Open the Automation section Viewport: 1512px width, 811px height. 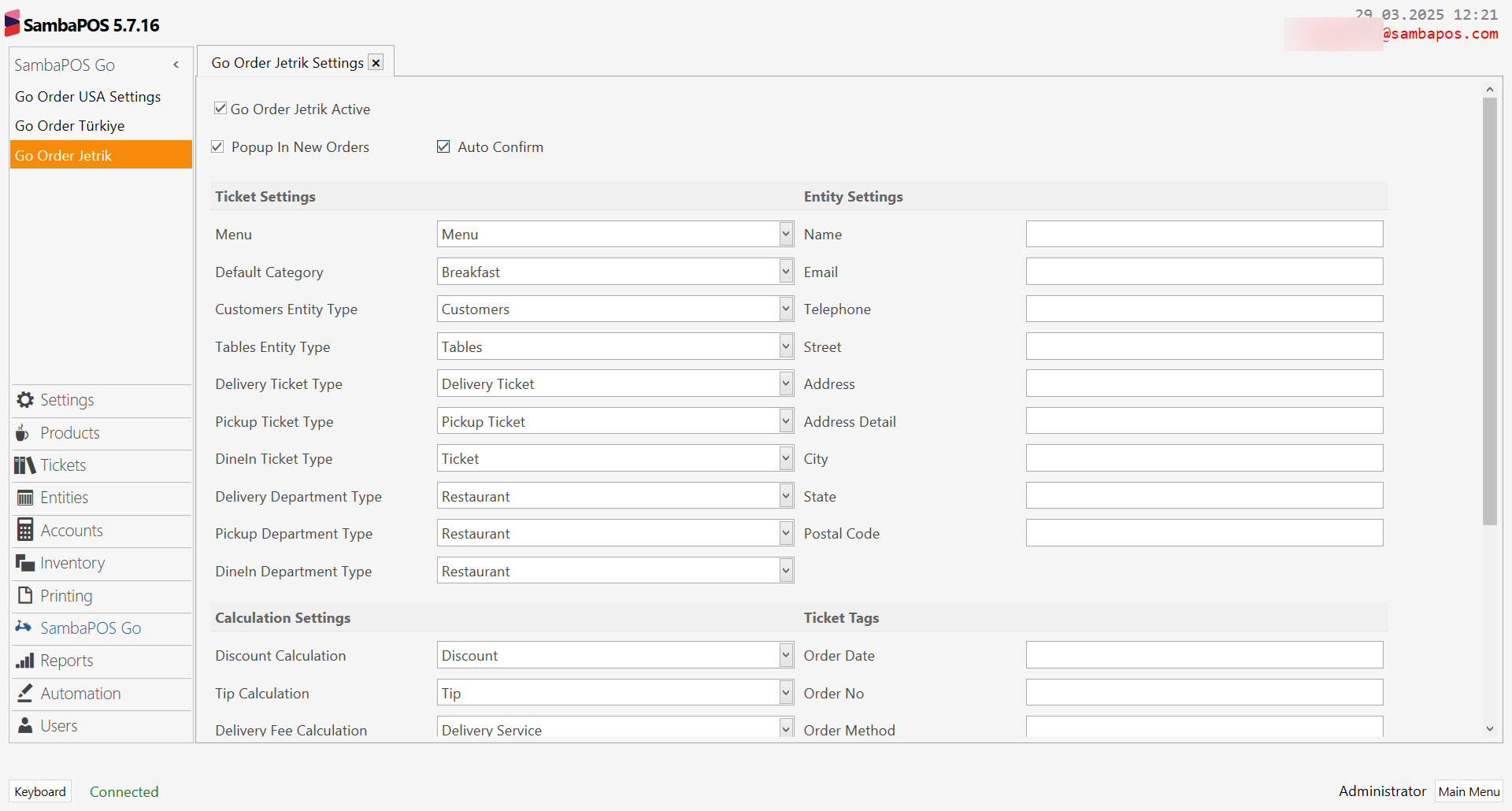pyautogui.click(x=24, y=693)
